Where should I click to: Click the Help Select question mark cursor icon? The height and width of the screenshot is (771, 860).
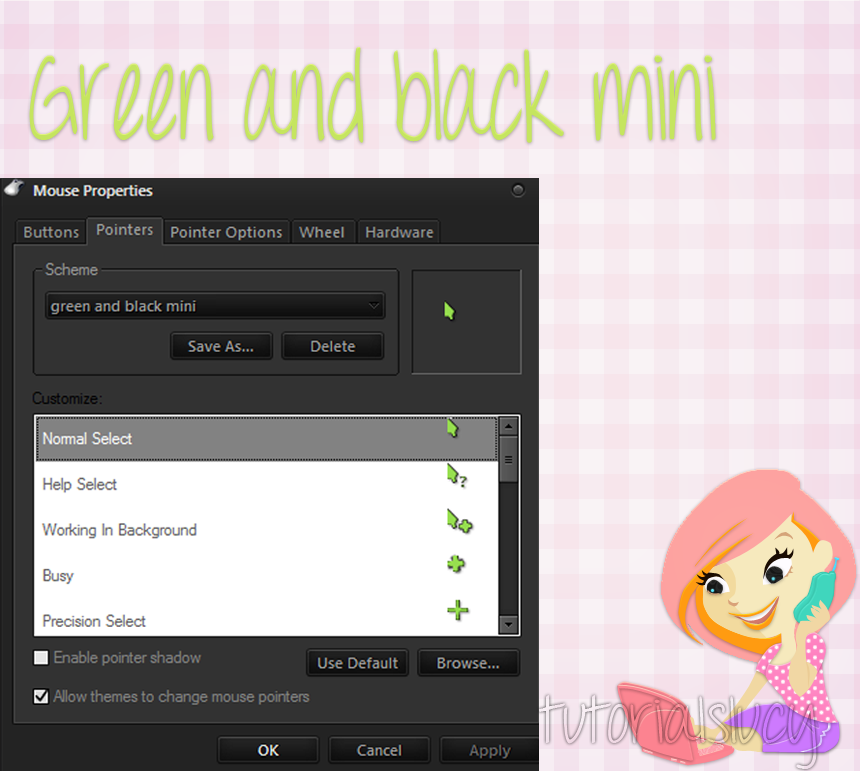[458, 476]
